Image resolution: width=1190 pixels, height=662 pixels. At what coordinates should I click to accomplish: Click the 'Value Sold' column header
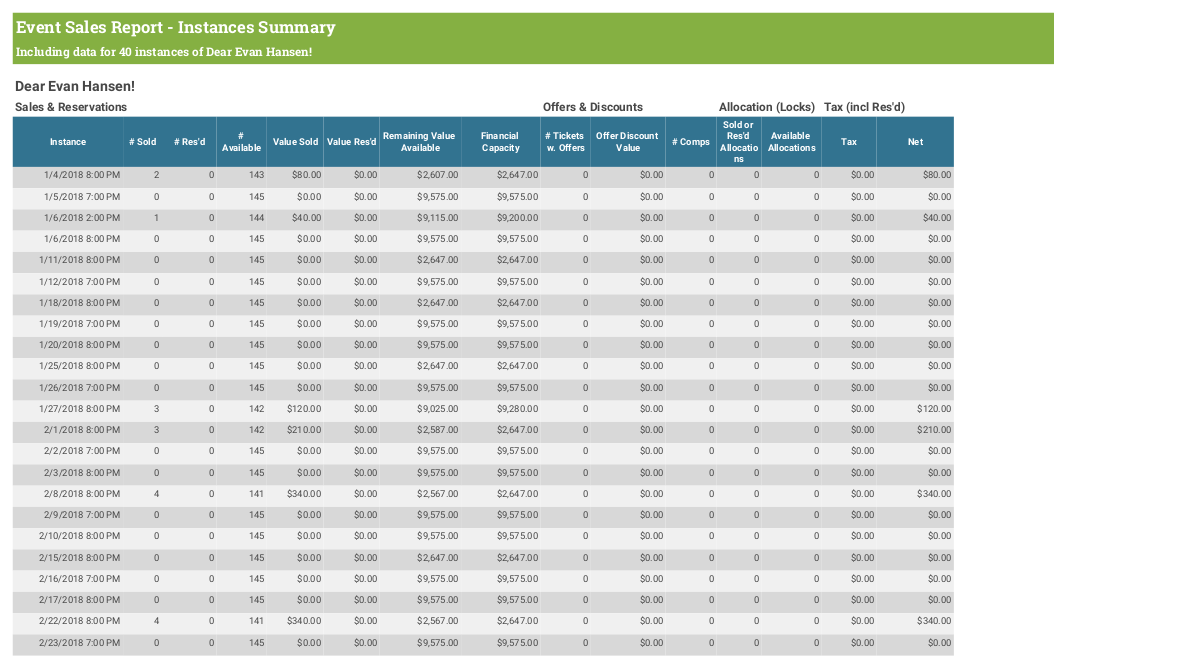[295, 142]
